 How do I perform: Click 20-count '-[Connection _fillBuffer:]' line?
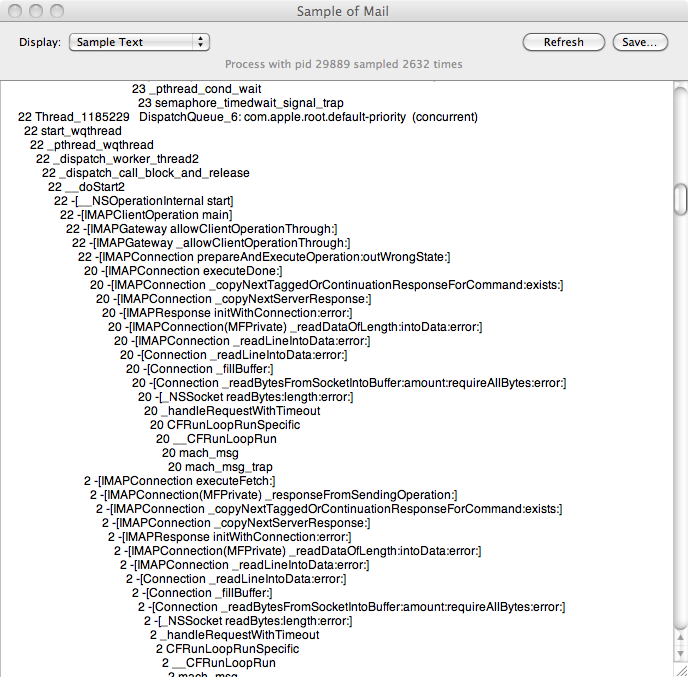[200, 369]
